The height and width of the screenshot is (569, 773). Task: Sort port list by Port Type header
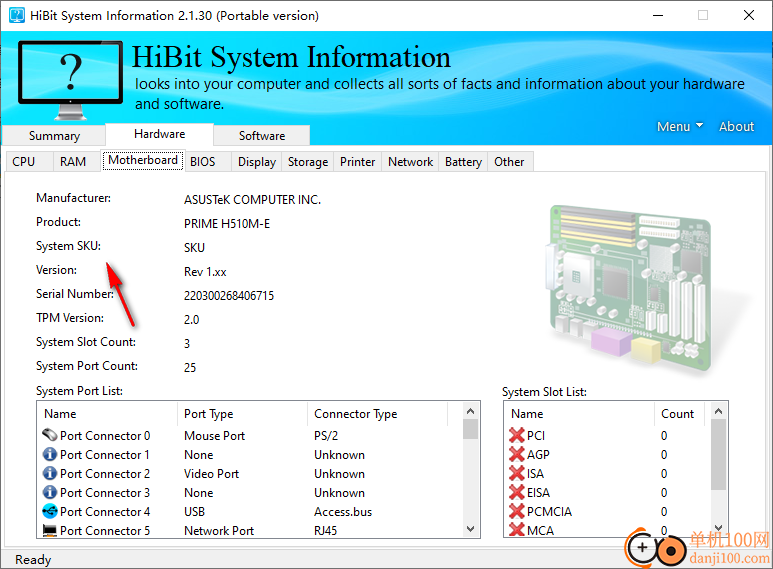[x=242, y=414]
